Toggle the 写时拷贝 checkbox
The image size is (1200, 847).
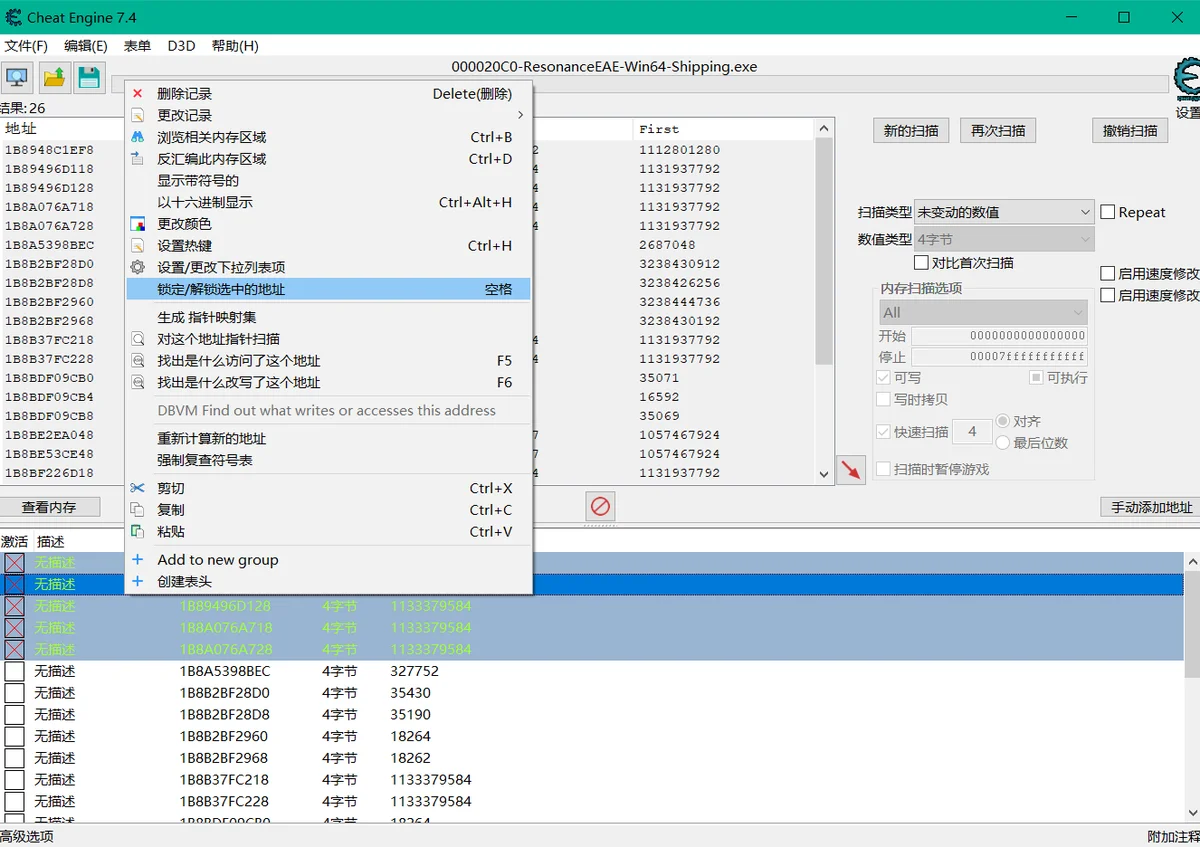pyautogui.click(x=883, y=400)
